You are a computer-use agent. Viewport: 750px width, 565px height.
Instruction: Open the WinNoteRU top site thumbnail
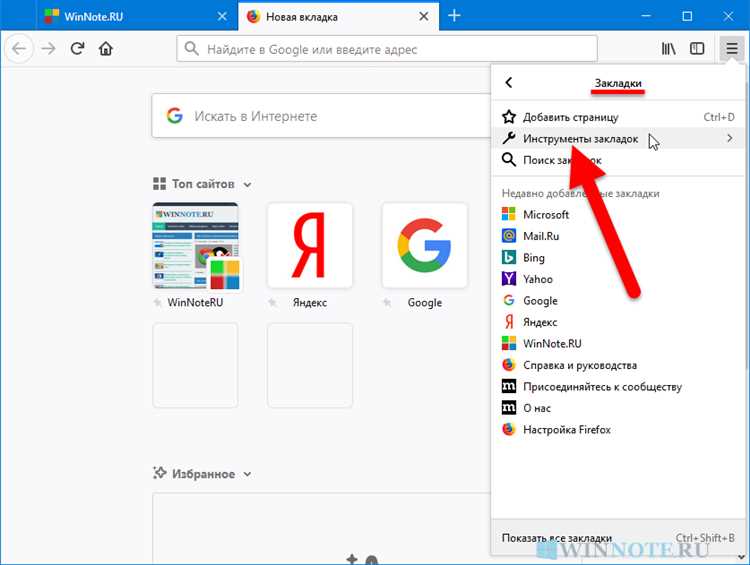195,246
